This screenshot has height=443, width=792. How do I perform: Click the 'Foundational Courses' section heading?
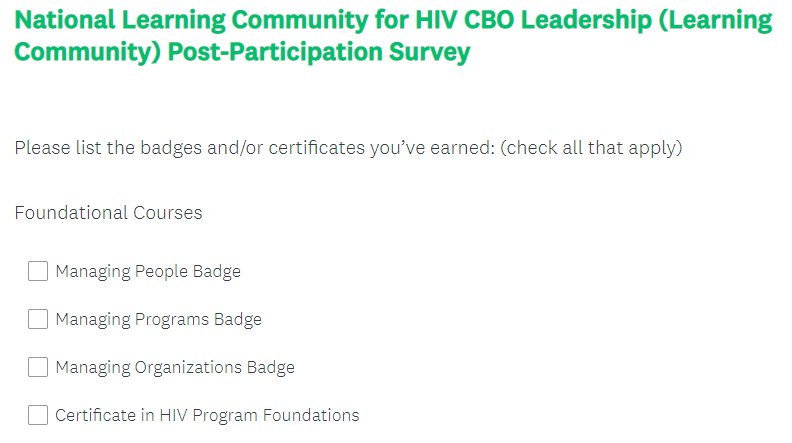[x=108, y=213]
